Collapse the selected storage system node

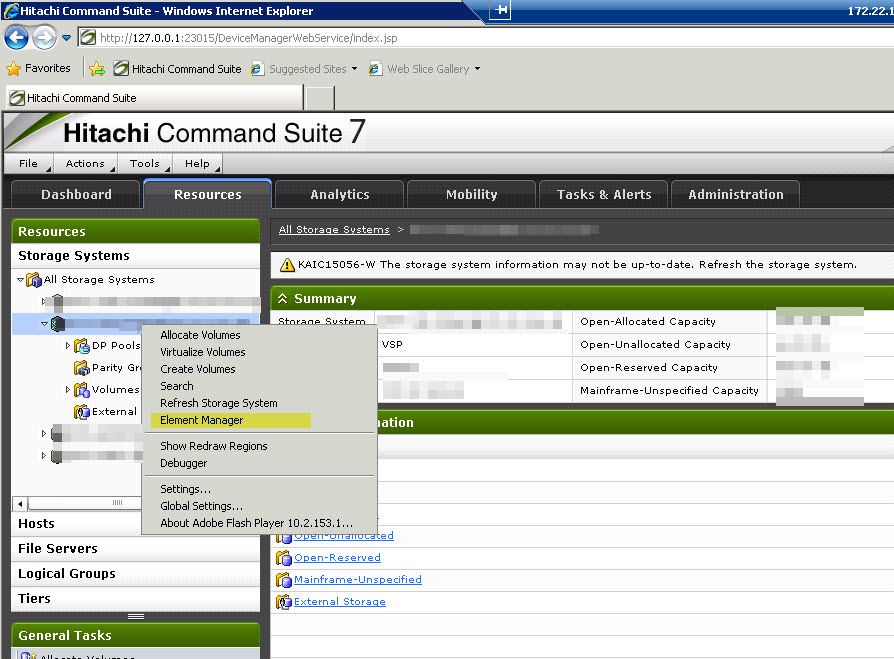click(x=44, y=324)
